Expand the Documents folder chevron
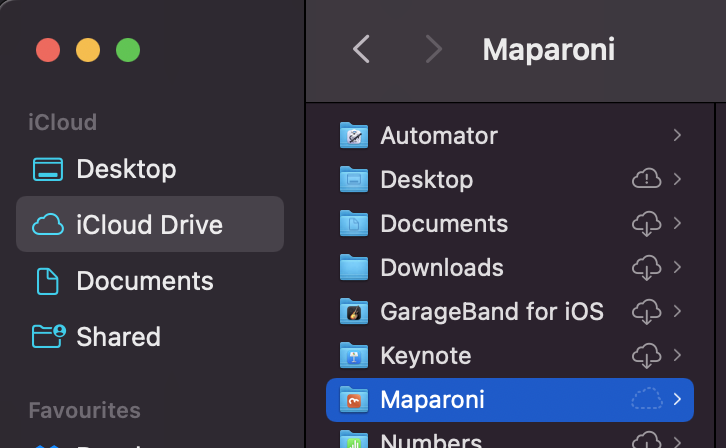Screen dimensions: 726x448 [x=677, y=223]
